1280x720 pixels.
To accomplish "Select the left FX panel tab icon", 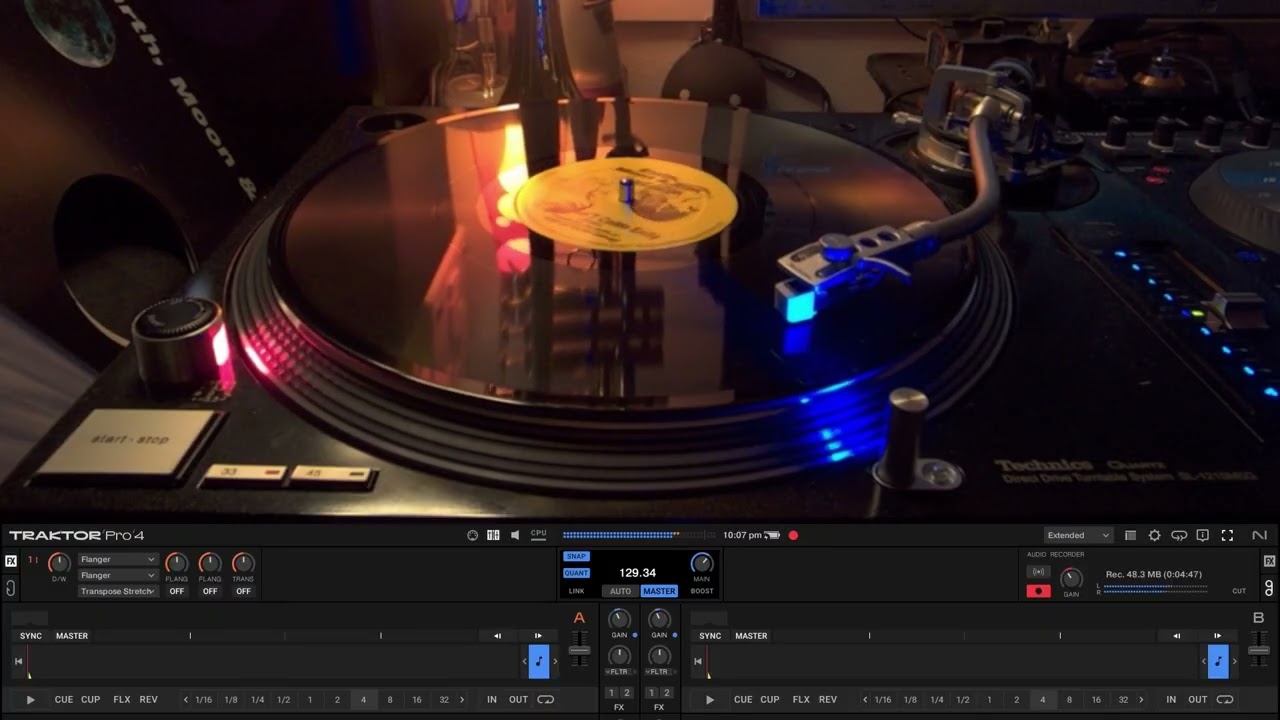I will (11, 561).
